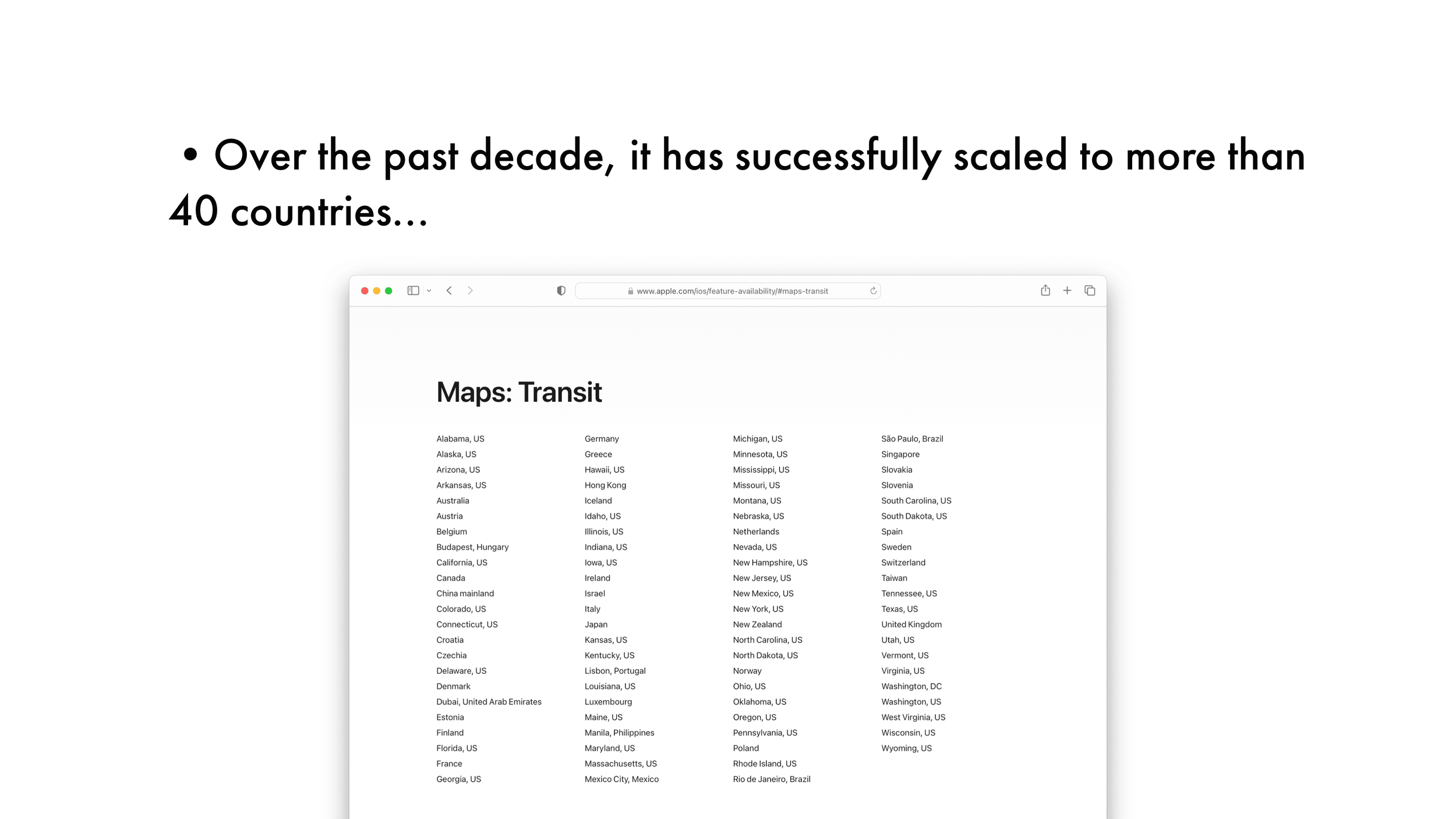Select 'Poland' in the list
The width and height of the screenshot is (1456, 819).
745,748
